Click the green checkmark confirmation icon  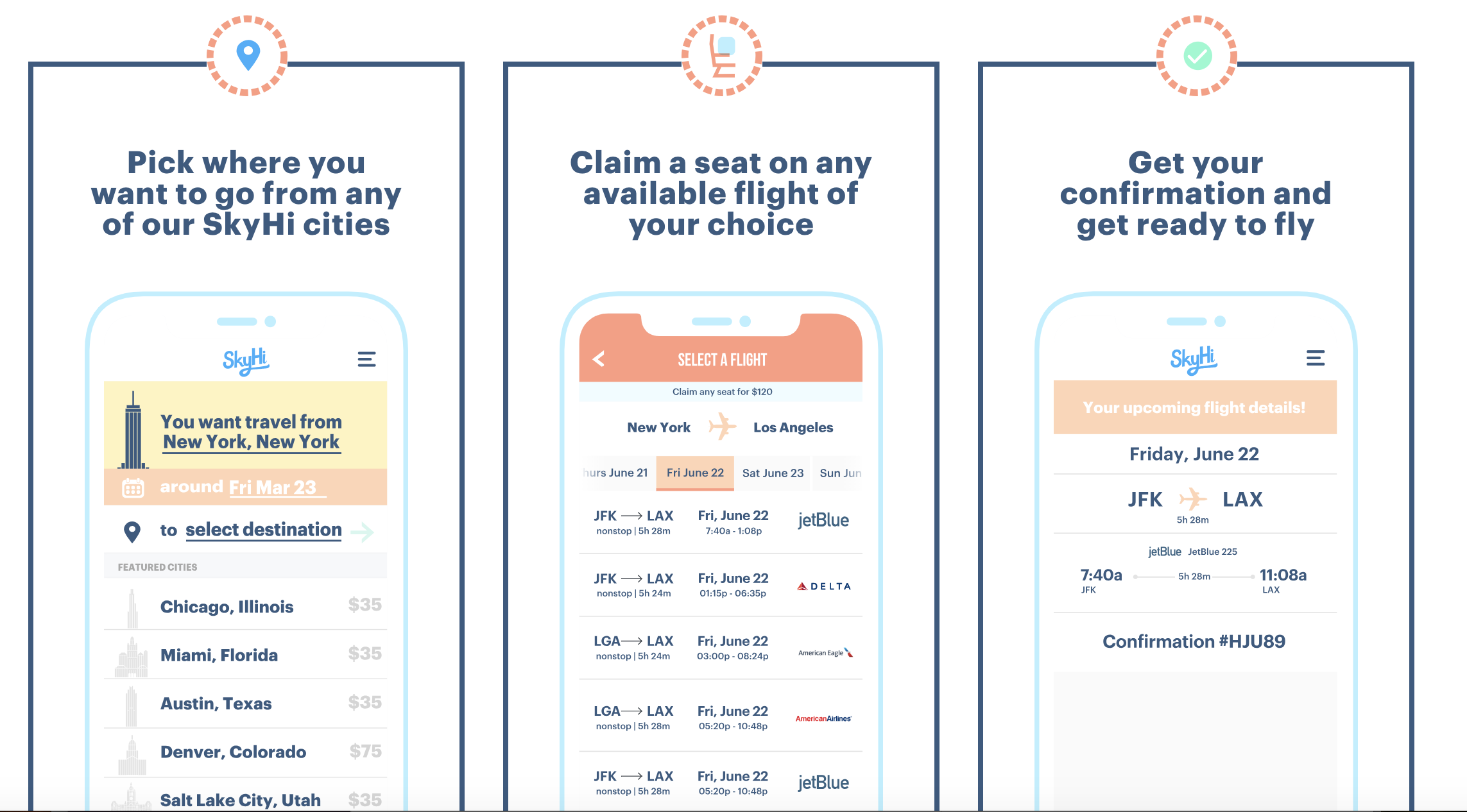click(1197, 56)
